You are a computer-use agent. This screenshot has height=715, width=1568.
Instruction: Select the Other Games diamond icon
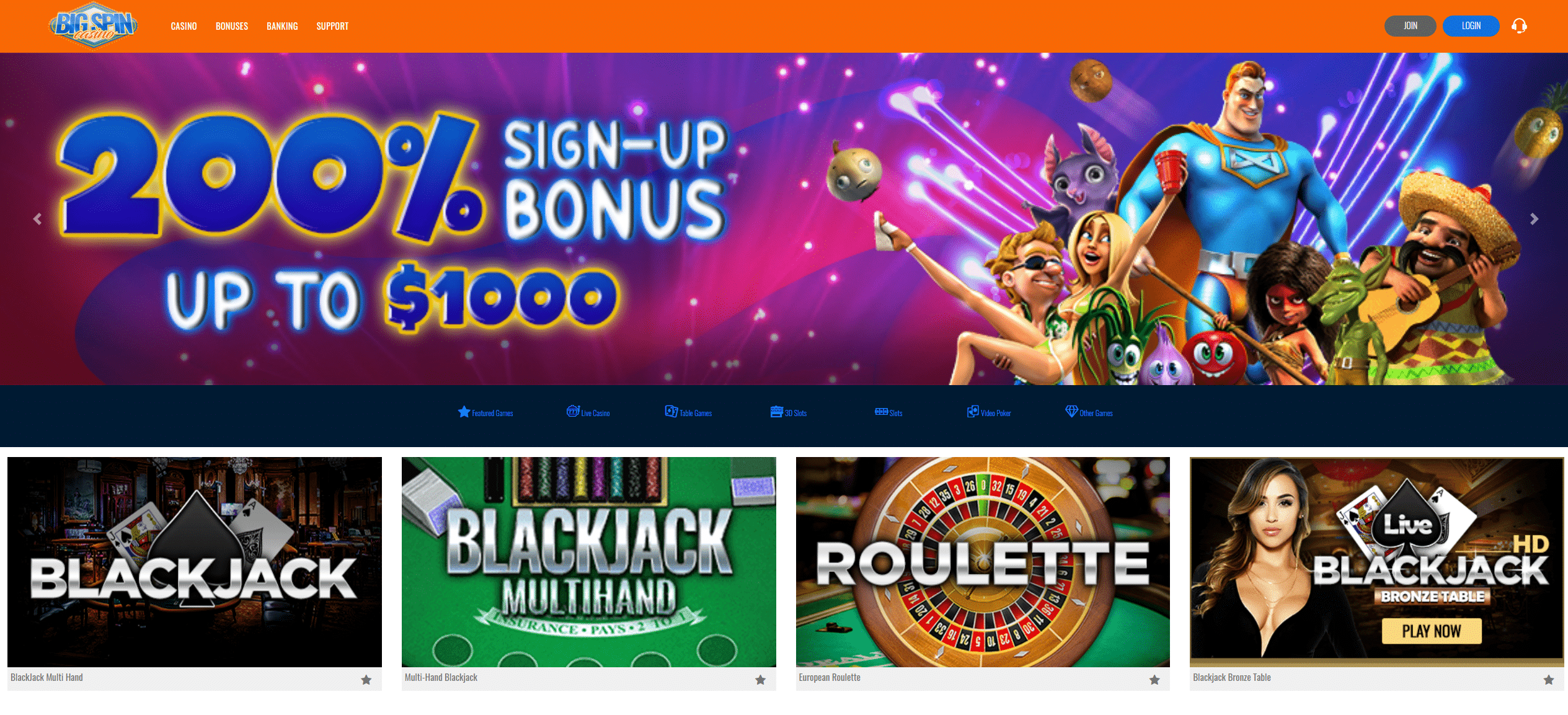click(x=1071, y=411)
